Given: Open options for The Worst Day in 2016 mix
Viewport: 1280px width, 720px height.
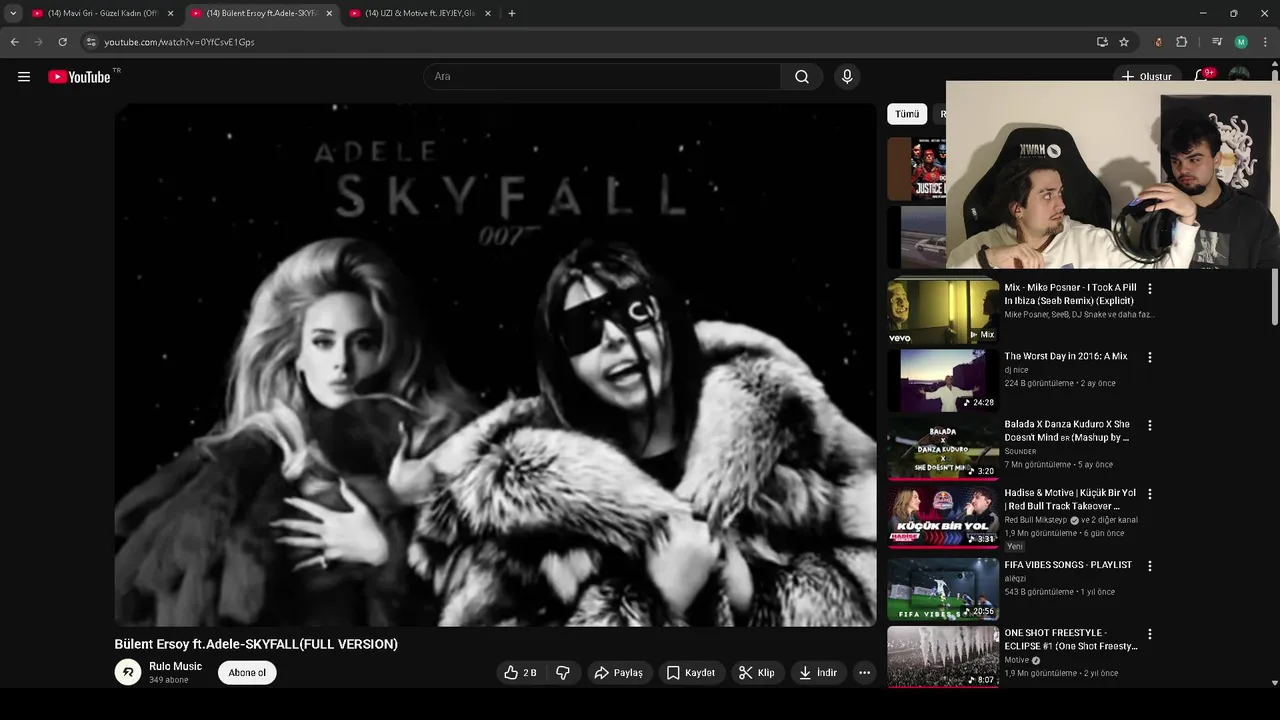Looking at the screenshot, I should 1150,357.
